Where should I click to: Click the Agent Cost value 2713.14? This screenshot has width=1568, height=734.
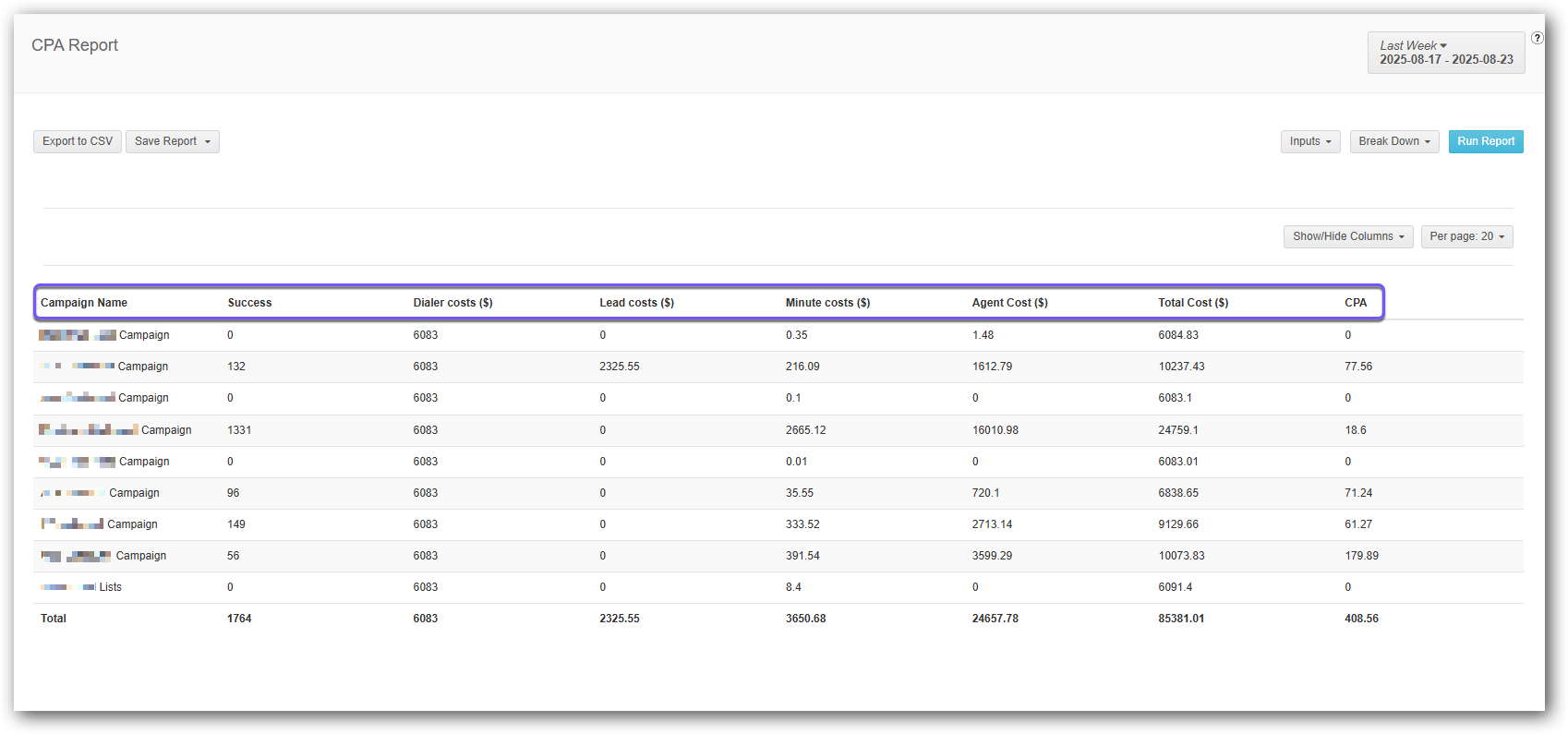pyautogui.click(x=993, y=524)
